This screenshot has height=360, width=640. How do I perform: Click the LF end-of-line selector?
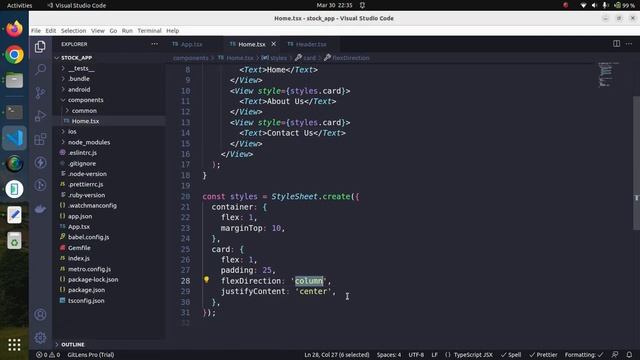click(435, 355)
